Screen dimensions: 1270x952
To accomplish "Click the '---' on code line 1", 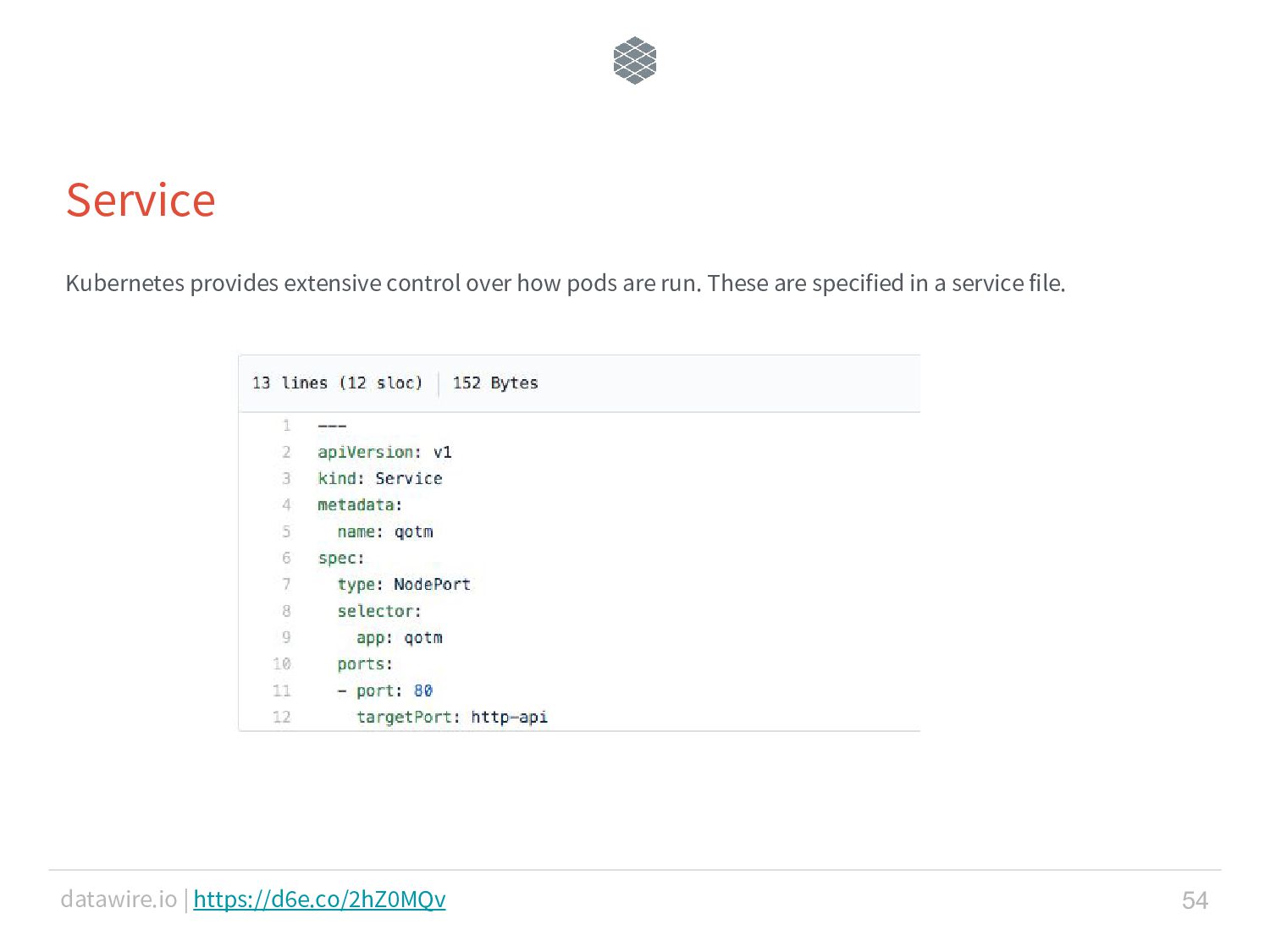I will click(x=332, y=426).
